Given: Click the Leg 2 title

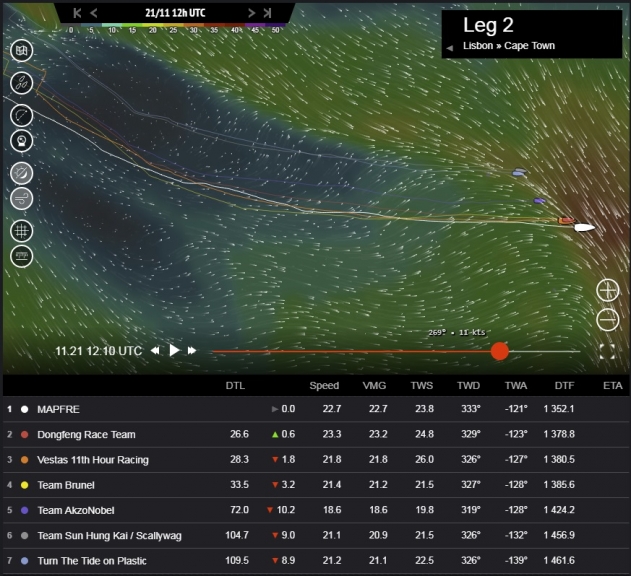Looking at the screenshot, I should click(488, 25).
